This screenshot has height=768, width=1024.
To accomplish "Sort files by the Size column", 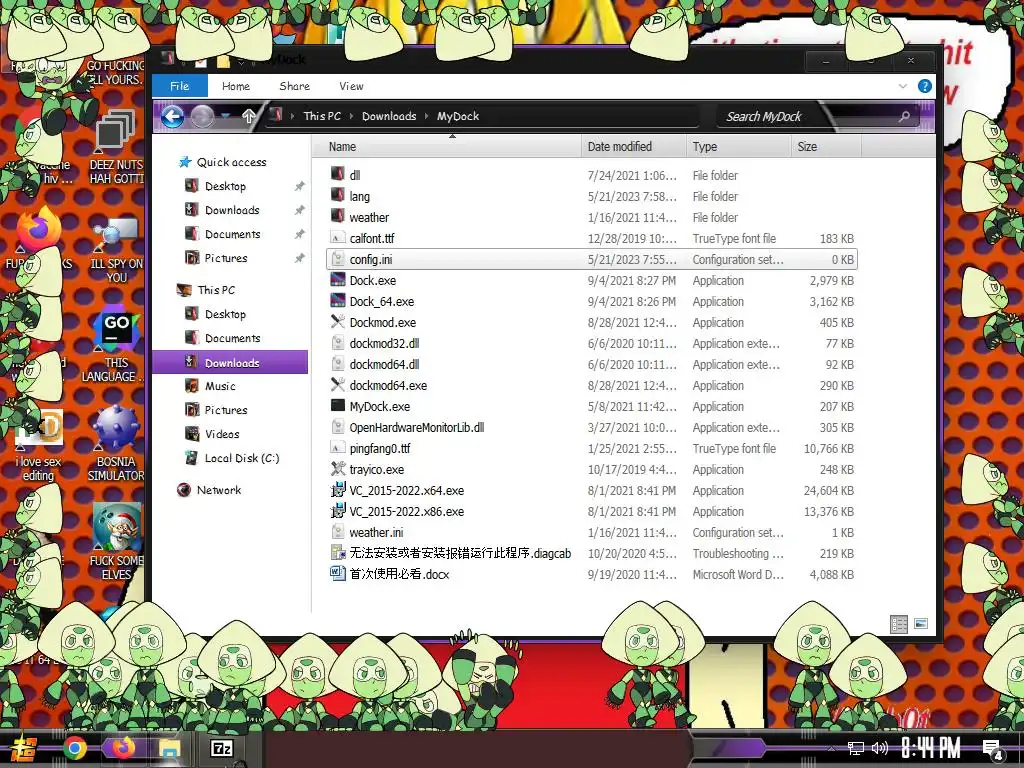I will click(826, 147).
